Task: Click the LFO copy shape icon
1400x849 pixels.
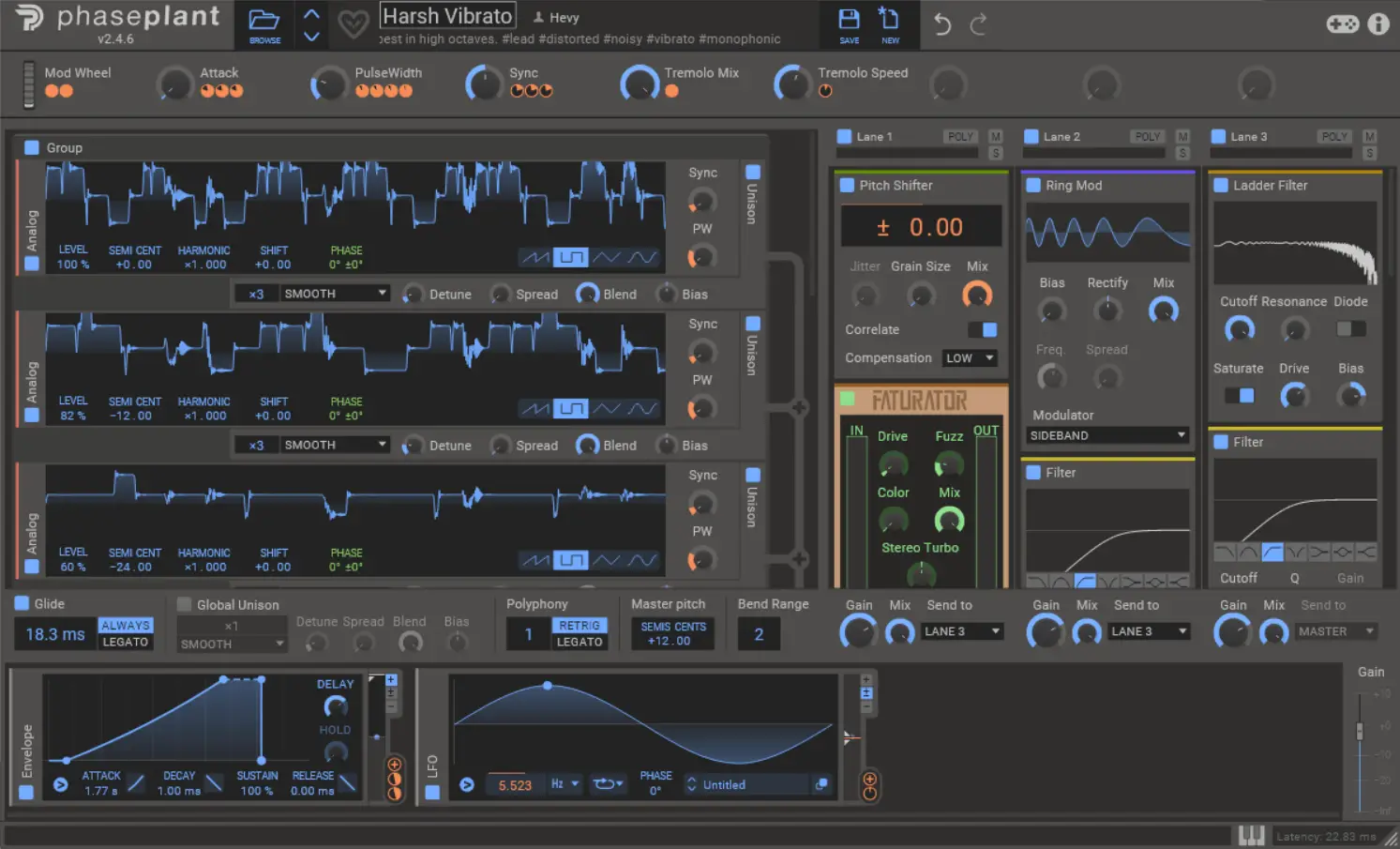Action: (x=821, y=784)
